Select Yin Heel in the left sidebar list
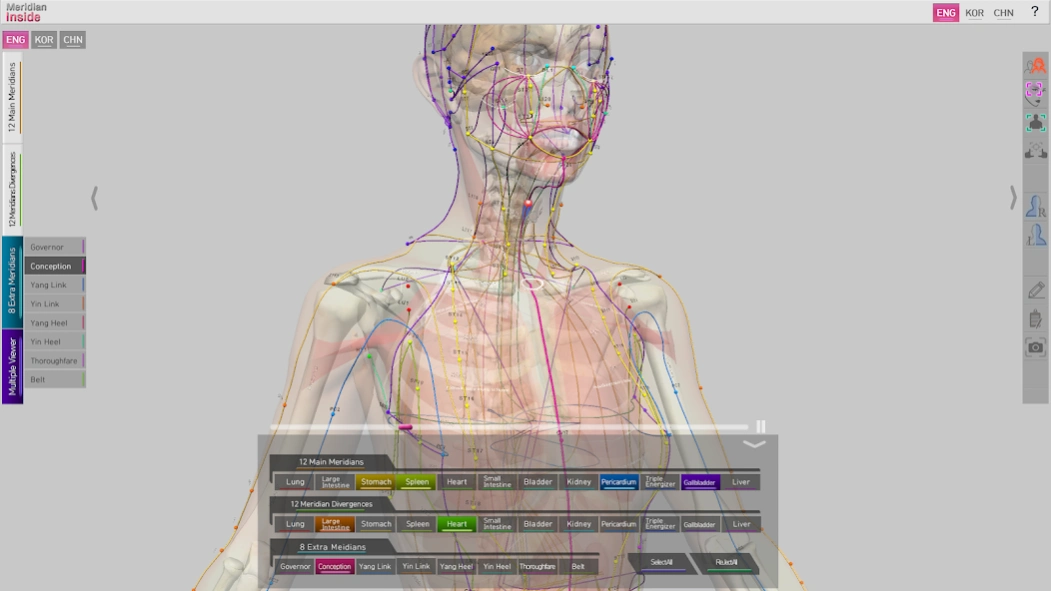The height and width of the screenshot is (591, 1051). click(x=55, y=342)
